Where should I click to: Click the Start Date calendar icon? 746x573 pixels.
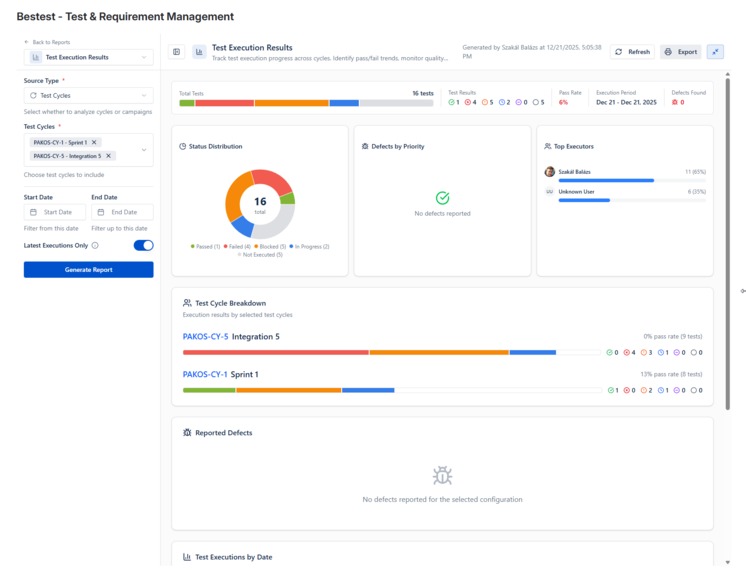tap(33, 212)
